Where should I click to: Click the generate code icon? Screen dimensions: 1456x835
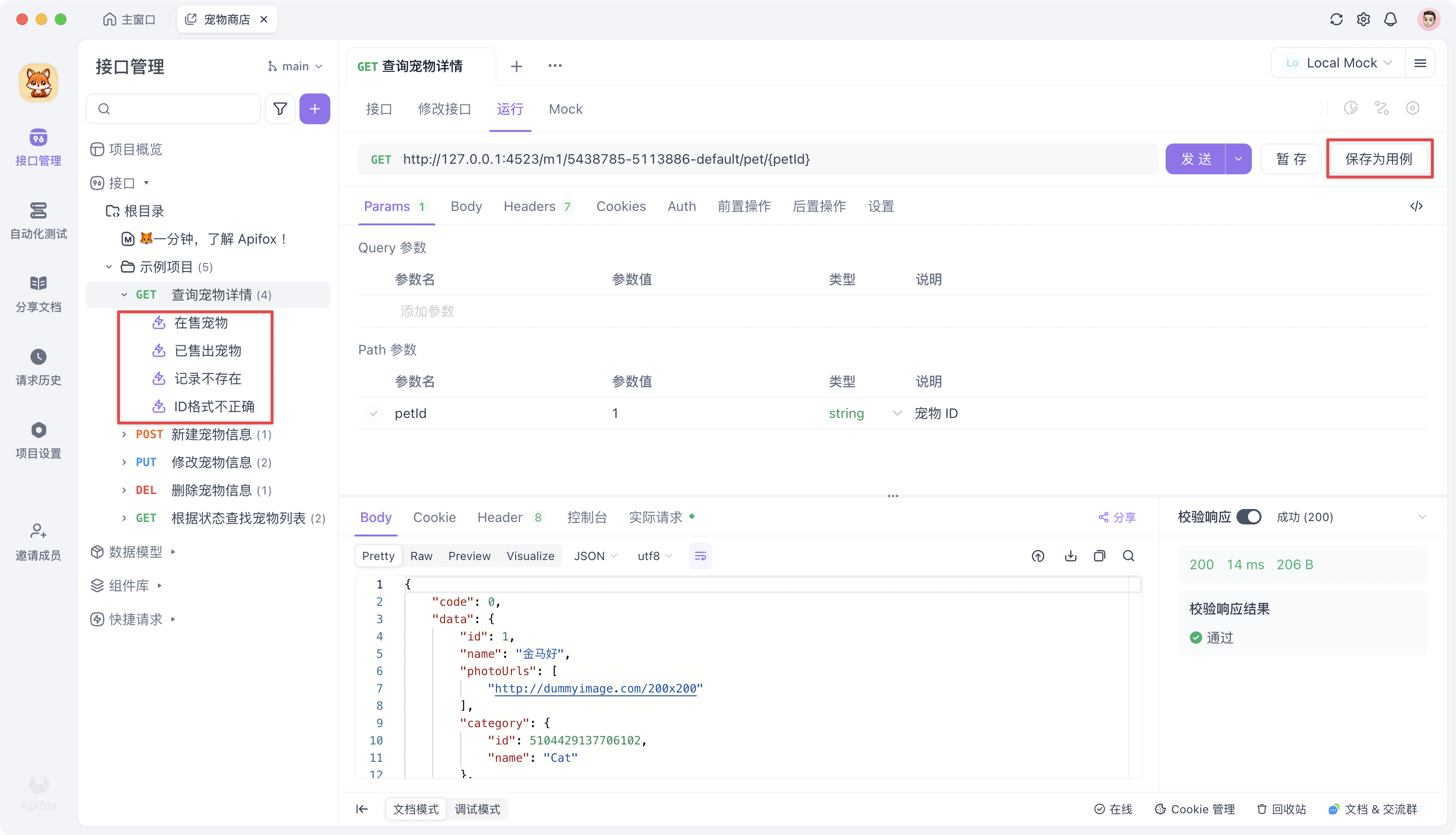coord(1416,207)
